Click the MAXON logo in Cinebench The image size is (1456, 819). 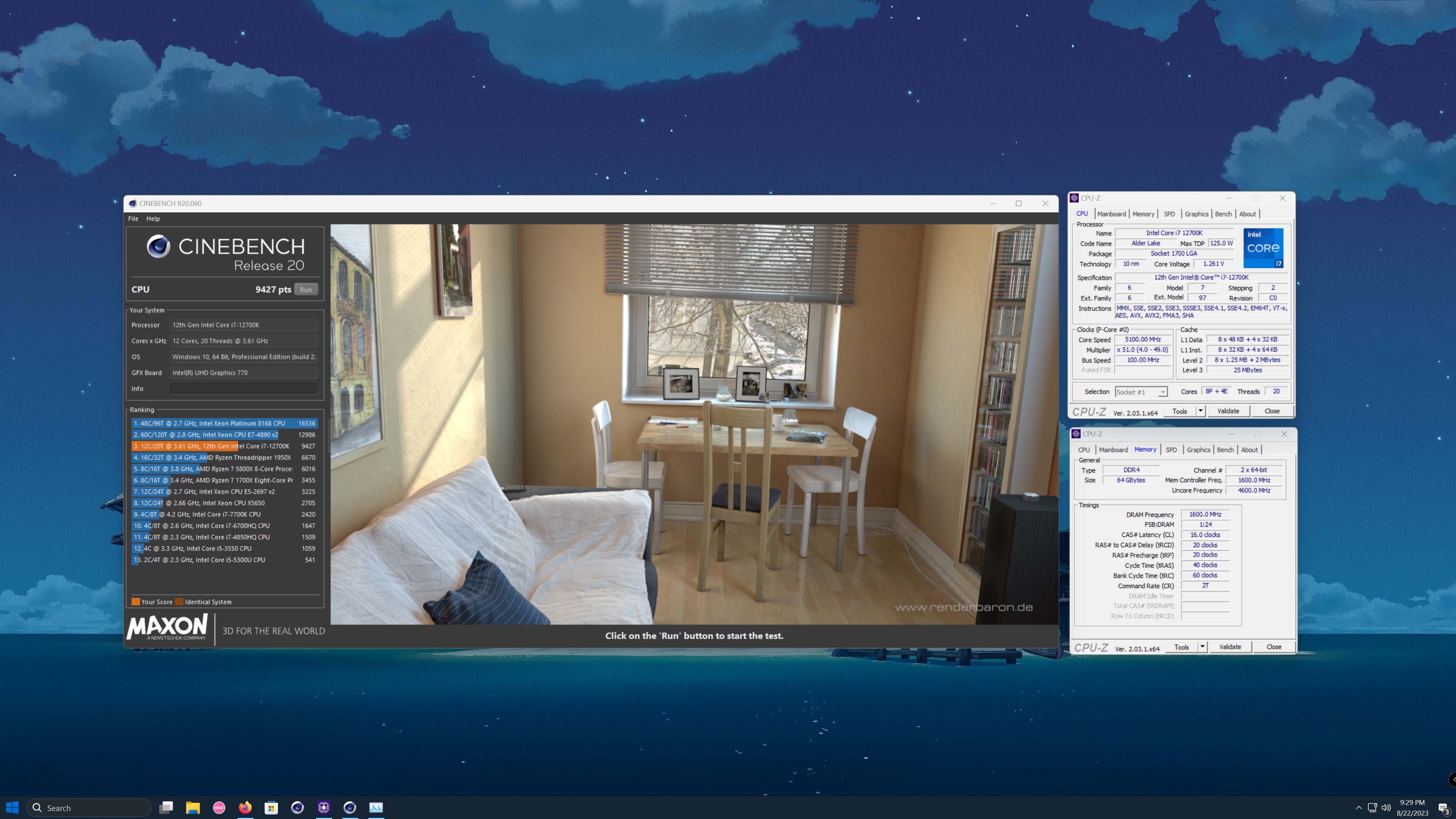coord(167,628)
